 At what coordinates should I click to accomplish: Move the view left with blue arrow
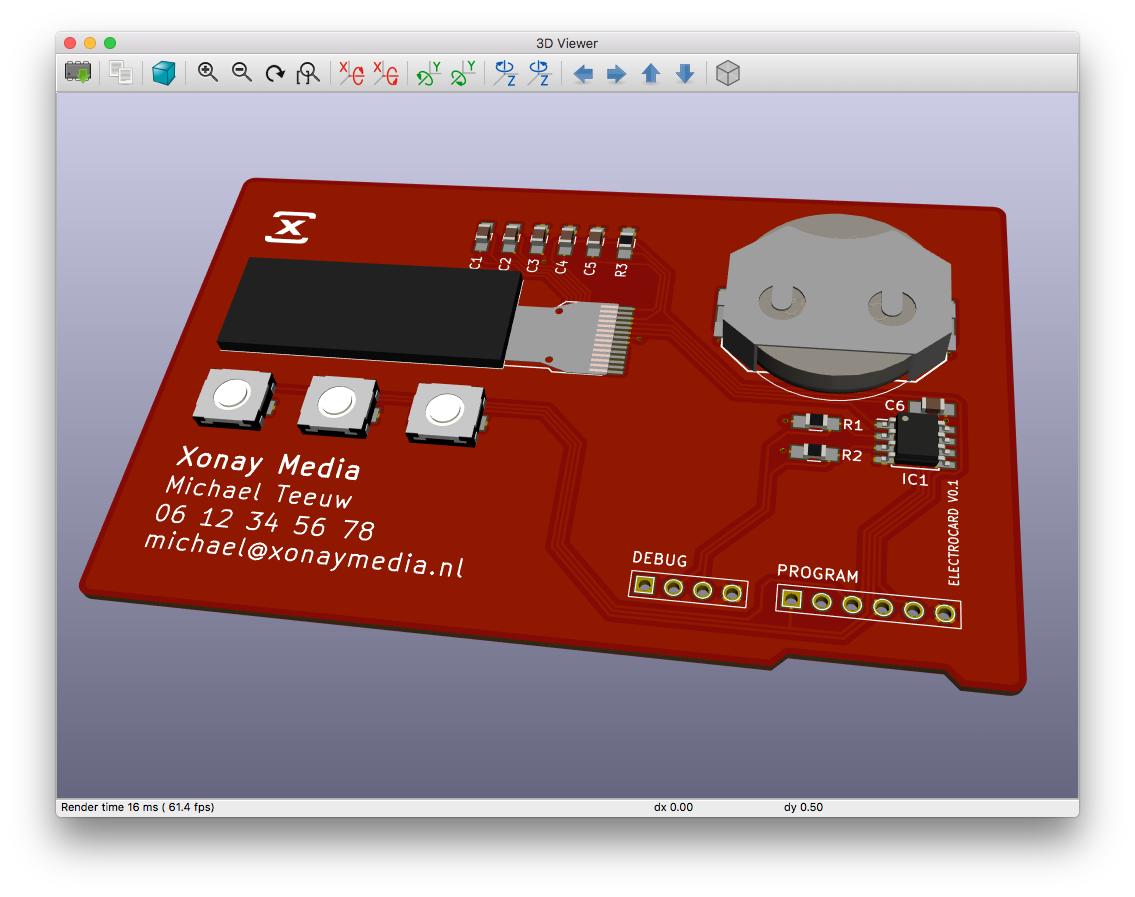tap(583, 74)
